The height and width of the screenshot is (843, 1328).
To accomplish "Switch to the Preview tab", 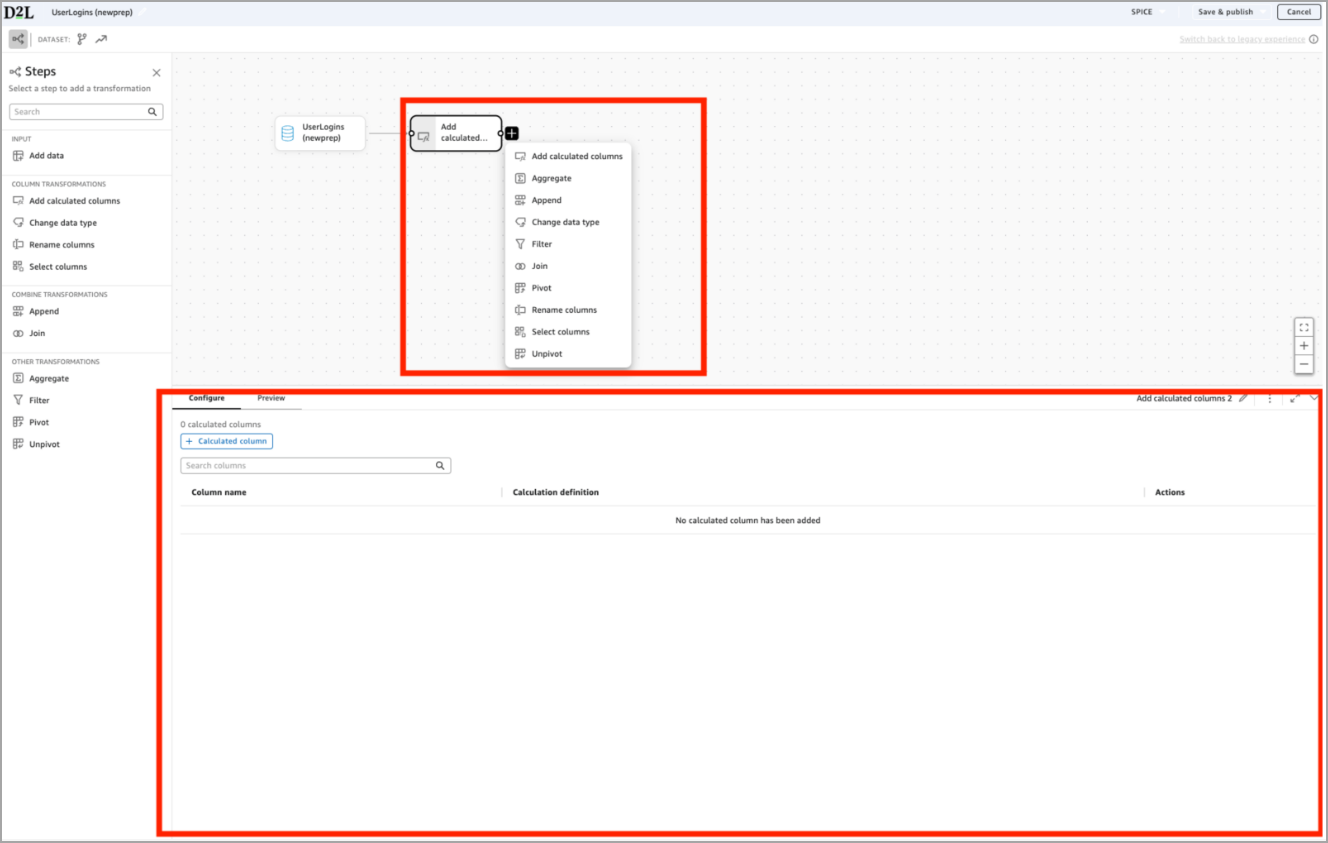I will [270, 397].
